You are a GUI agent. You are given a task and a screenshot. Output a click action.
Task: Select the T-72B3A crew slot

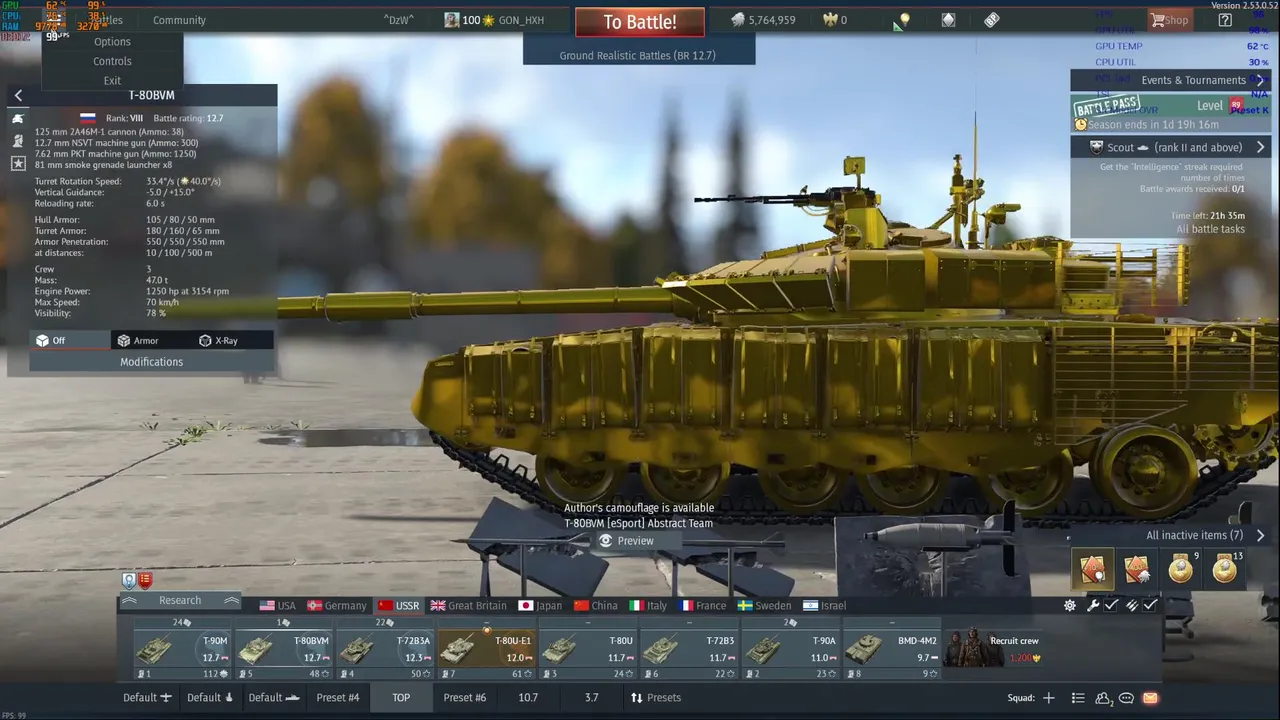385,649
